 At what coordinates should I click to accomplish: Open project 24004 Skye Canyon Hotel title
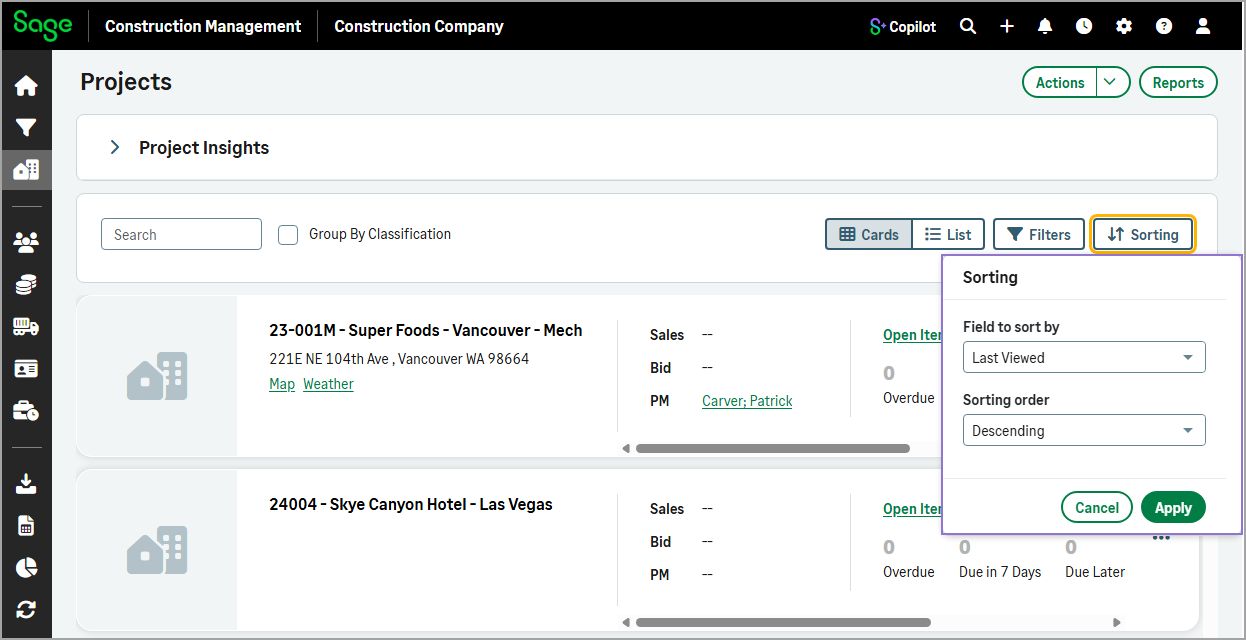411,504
